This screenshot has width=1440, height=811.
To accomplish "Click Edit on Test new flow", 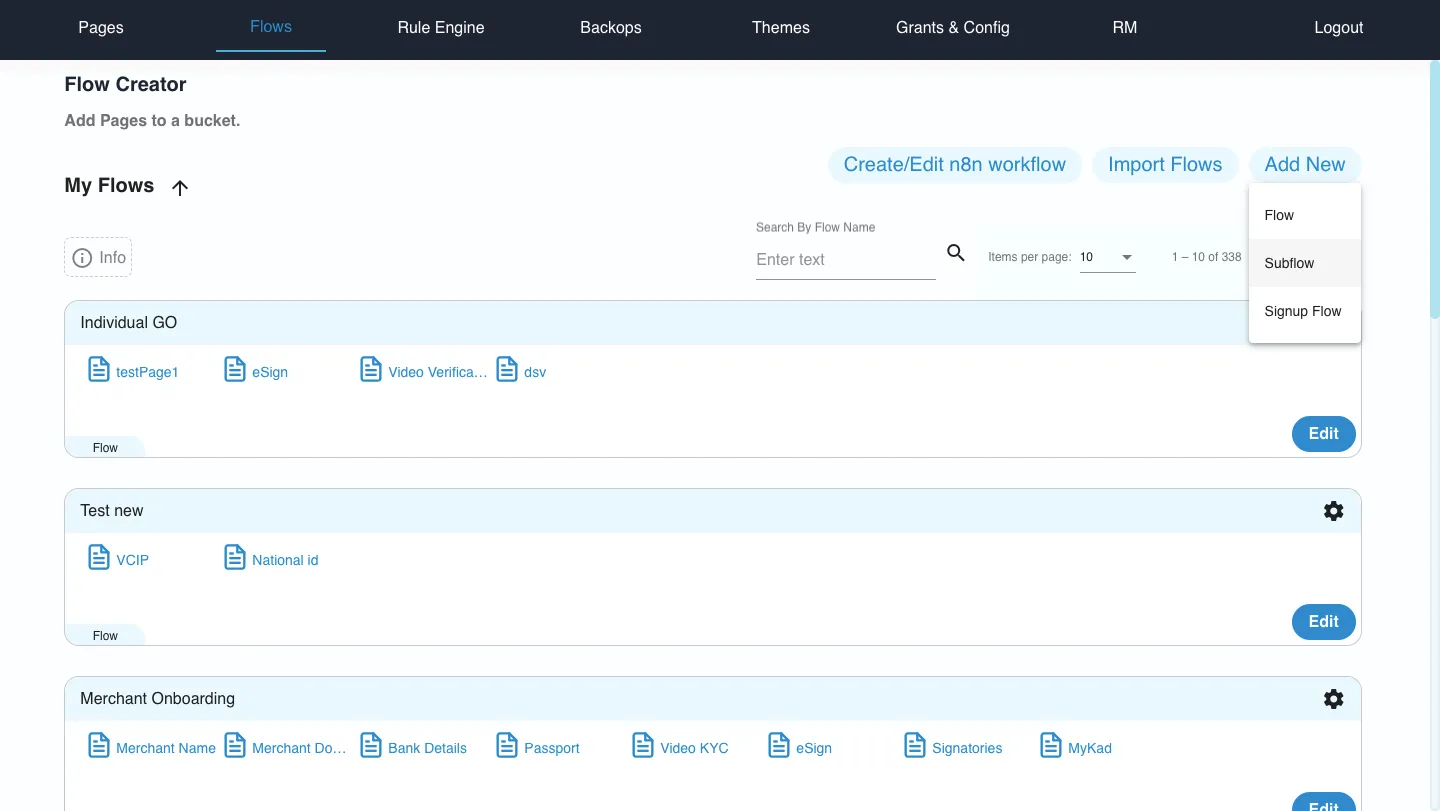I will (1324, 622).
